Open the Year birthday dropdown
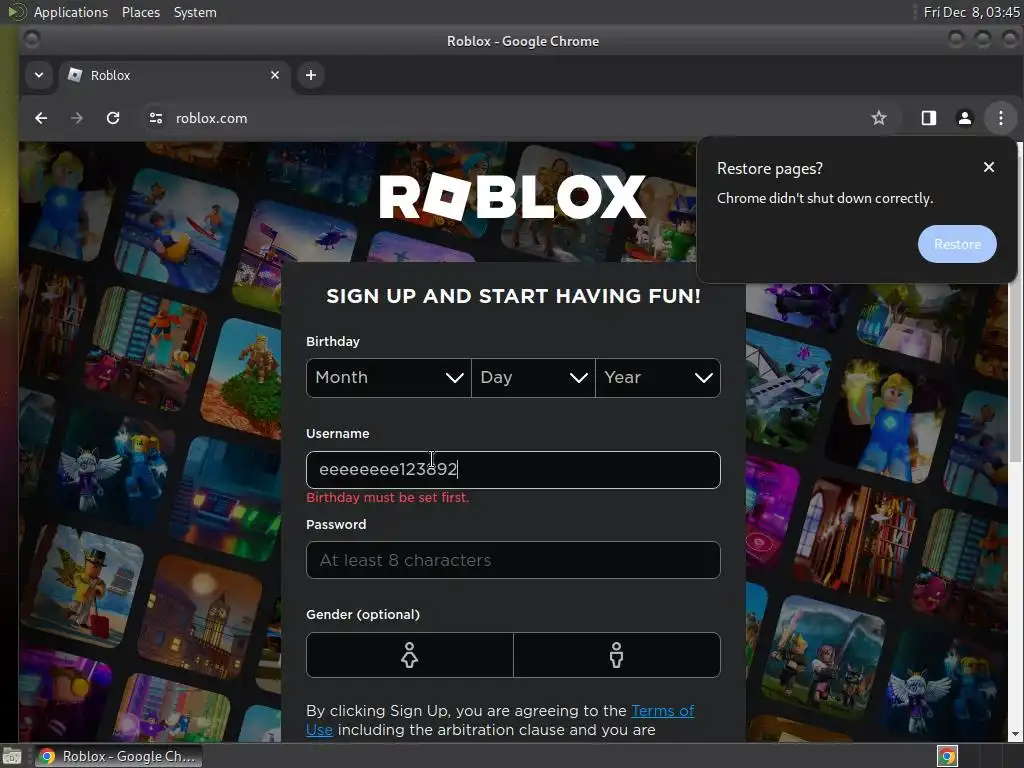The height and width of the screenshot is (768, 1024). click(658, 377)
